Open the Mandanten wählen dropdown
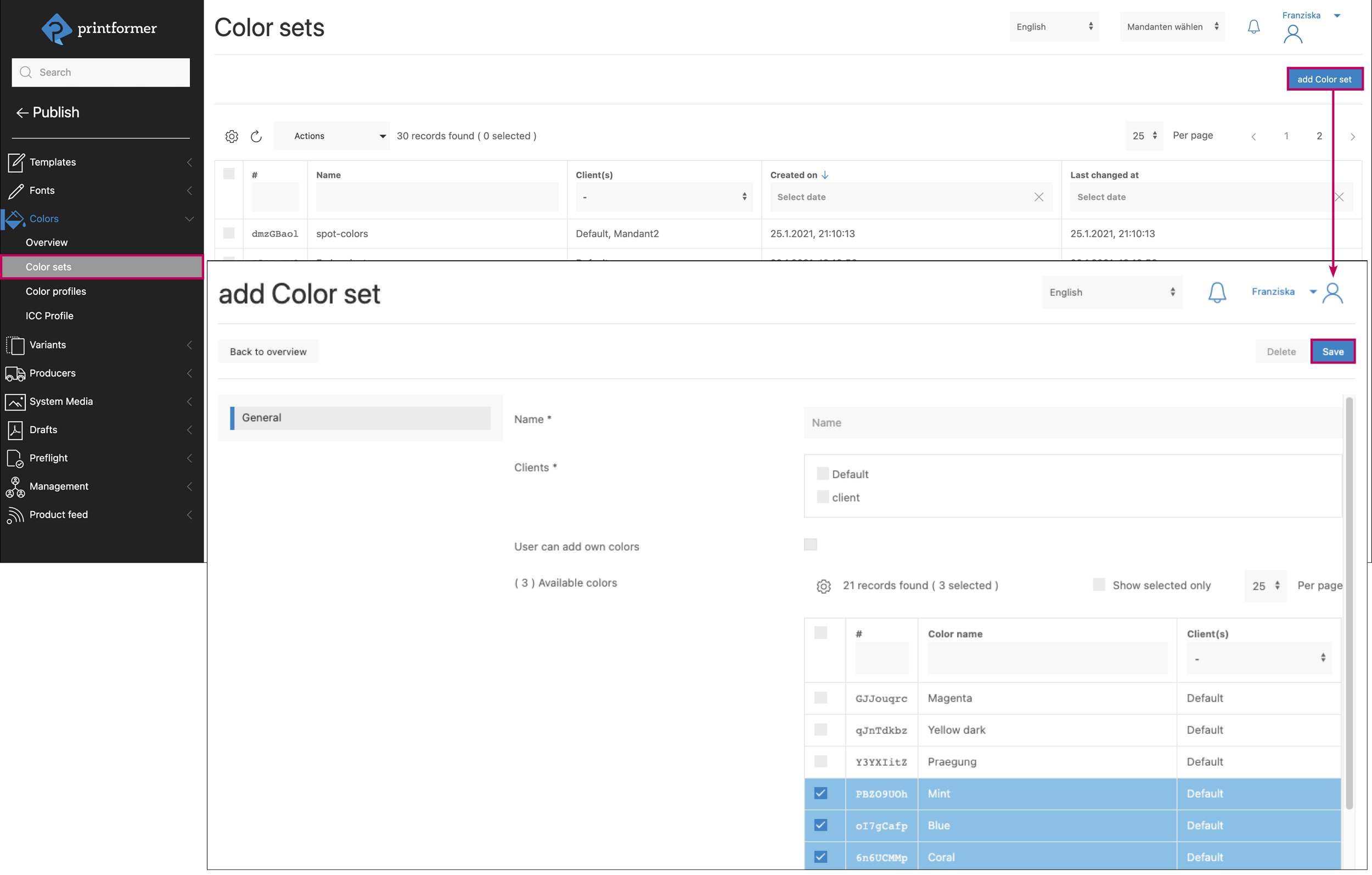Screen dimensions: 1372x875 (x=1172, y=27)
